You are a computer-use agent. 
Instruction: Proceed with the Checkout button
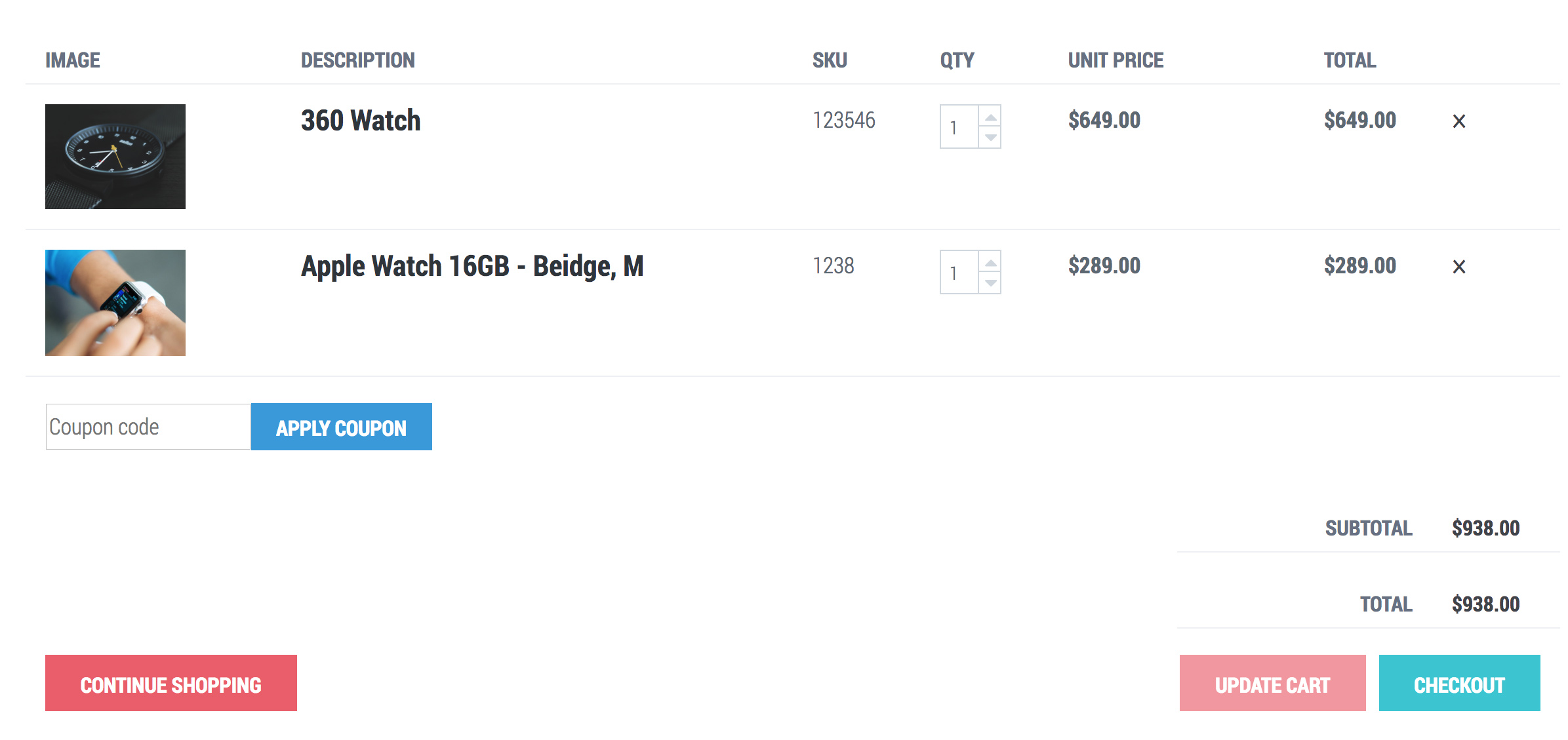pyautogui.click(x=1458, y=683)
